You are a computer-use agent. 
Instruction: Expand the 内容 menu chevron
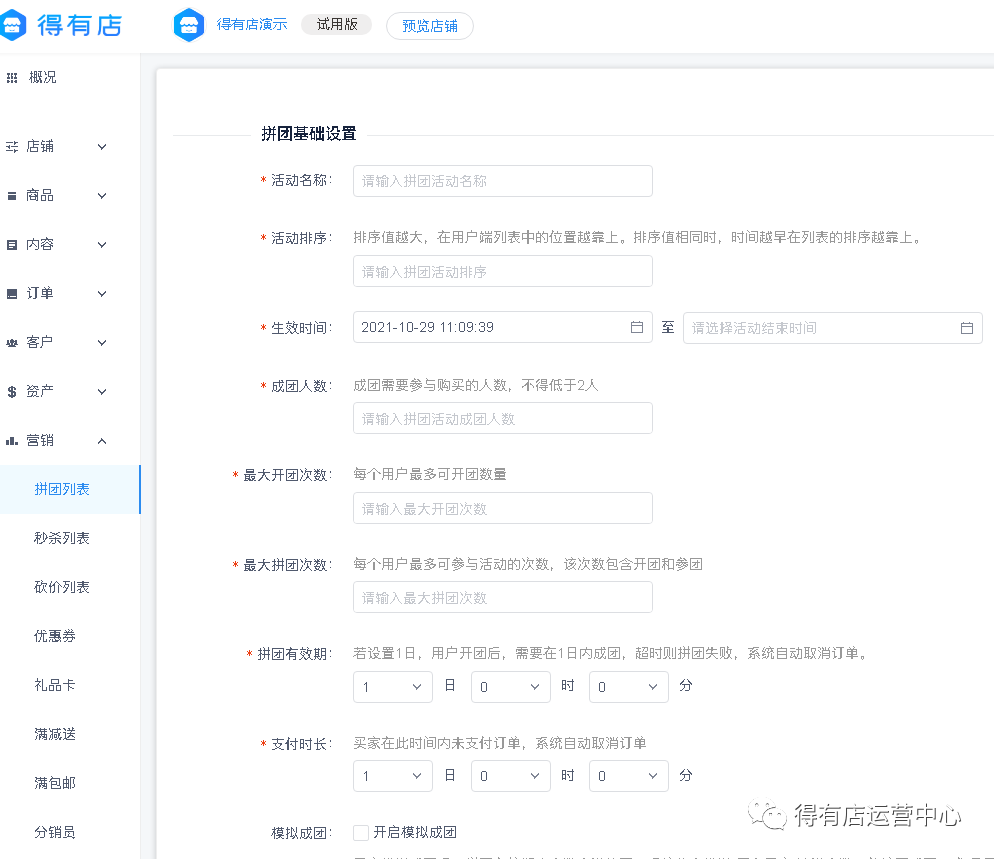click(101, 245)
